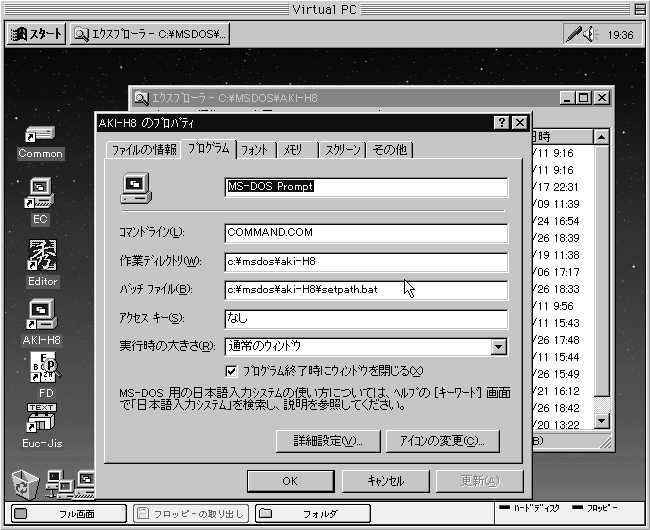Image resolution: width=650 pixels, height=530 pixels.
Task: Click the access key field showing なし
Action: 366,319
